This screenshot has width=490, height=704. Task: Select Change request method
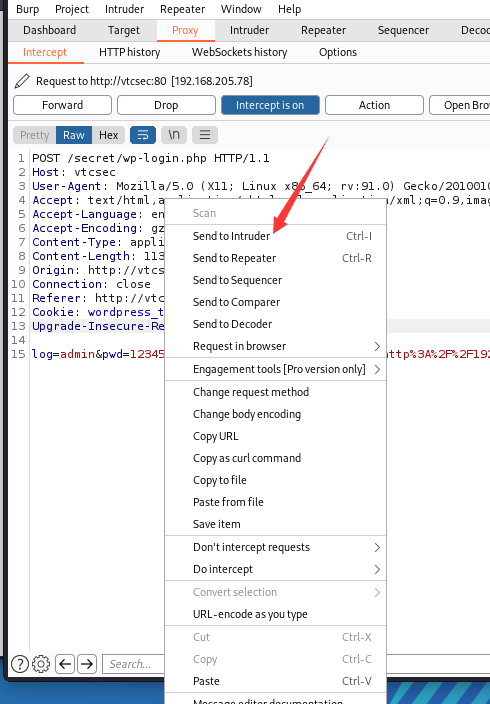coord(275,392)
